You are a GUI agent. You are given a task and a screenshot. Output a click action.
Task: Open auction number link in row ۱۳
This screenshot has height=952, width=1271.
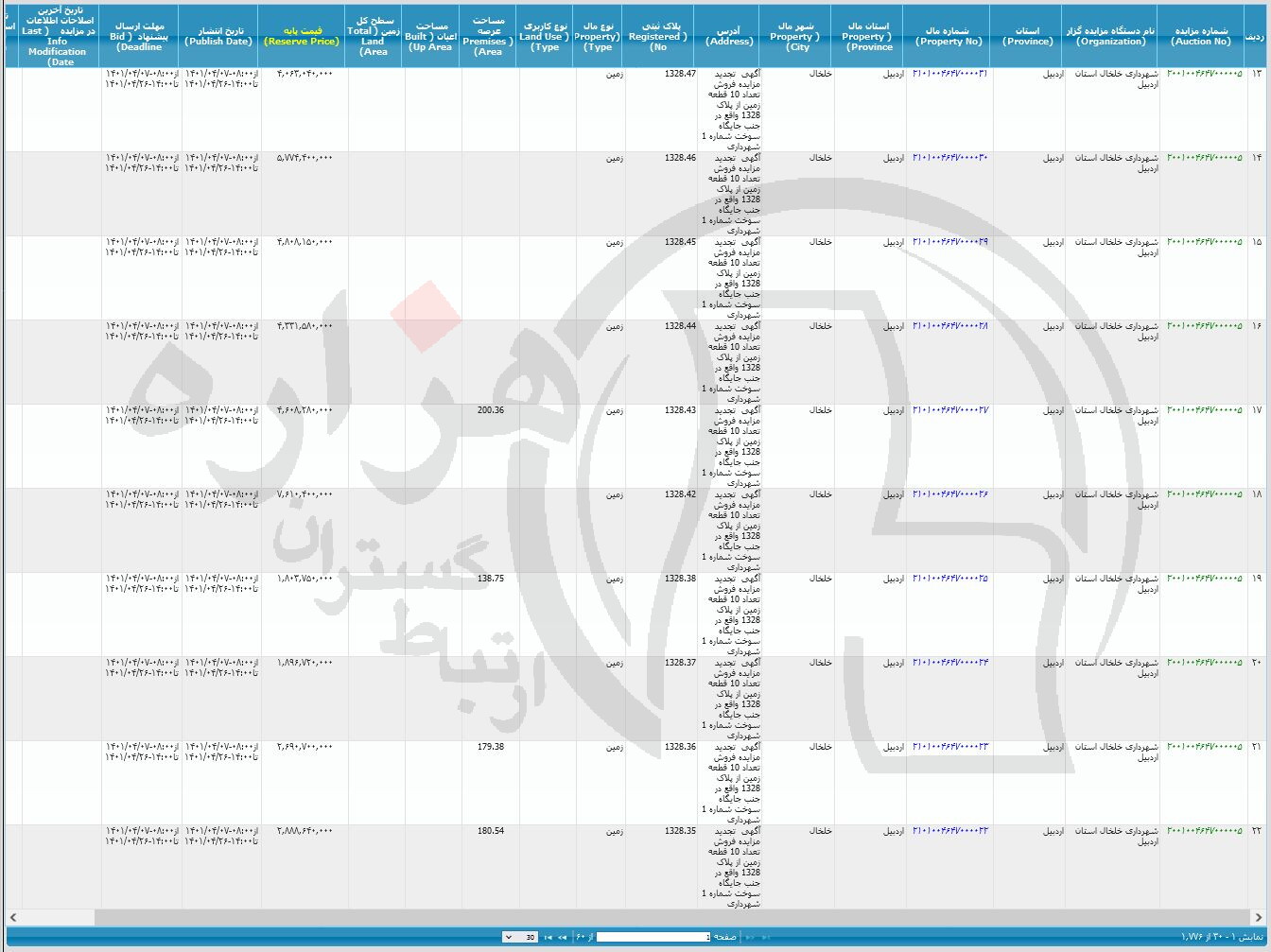1204,74
